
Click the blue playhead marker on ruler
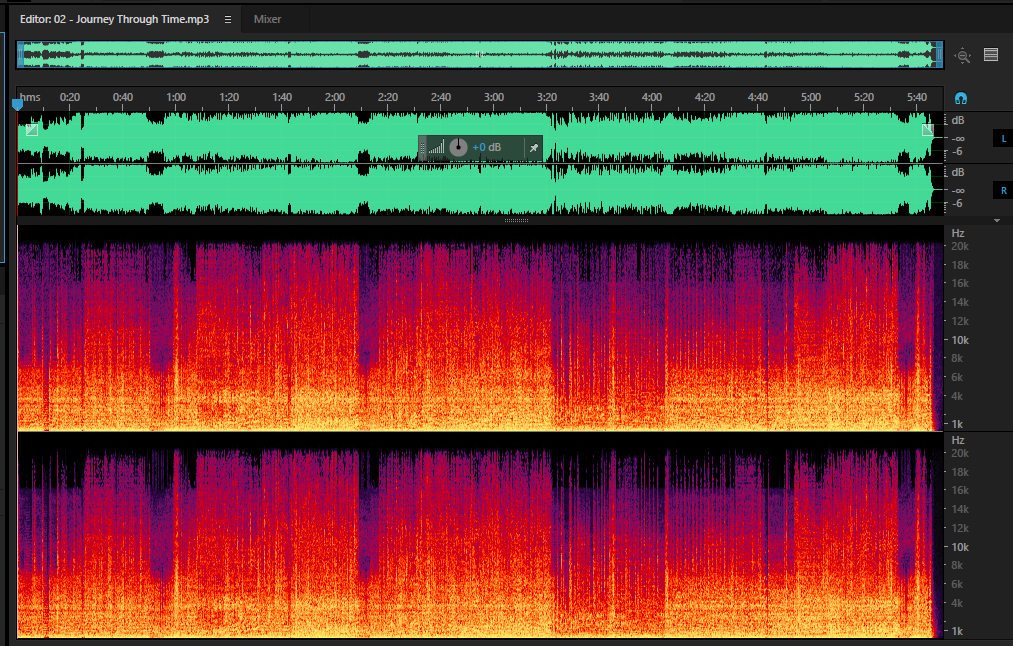tap(17, 103)
